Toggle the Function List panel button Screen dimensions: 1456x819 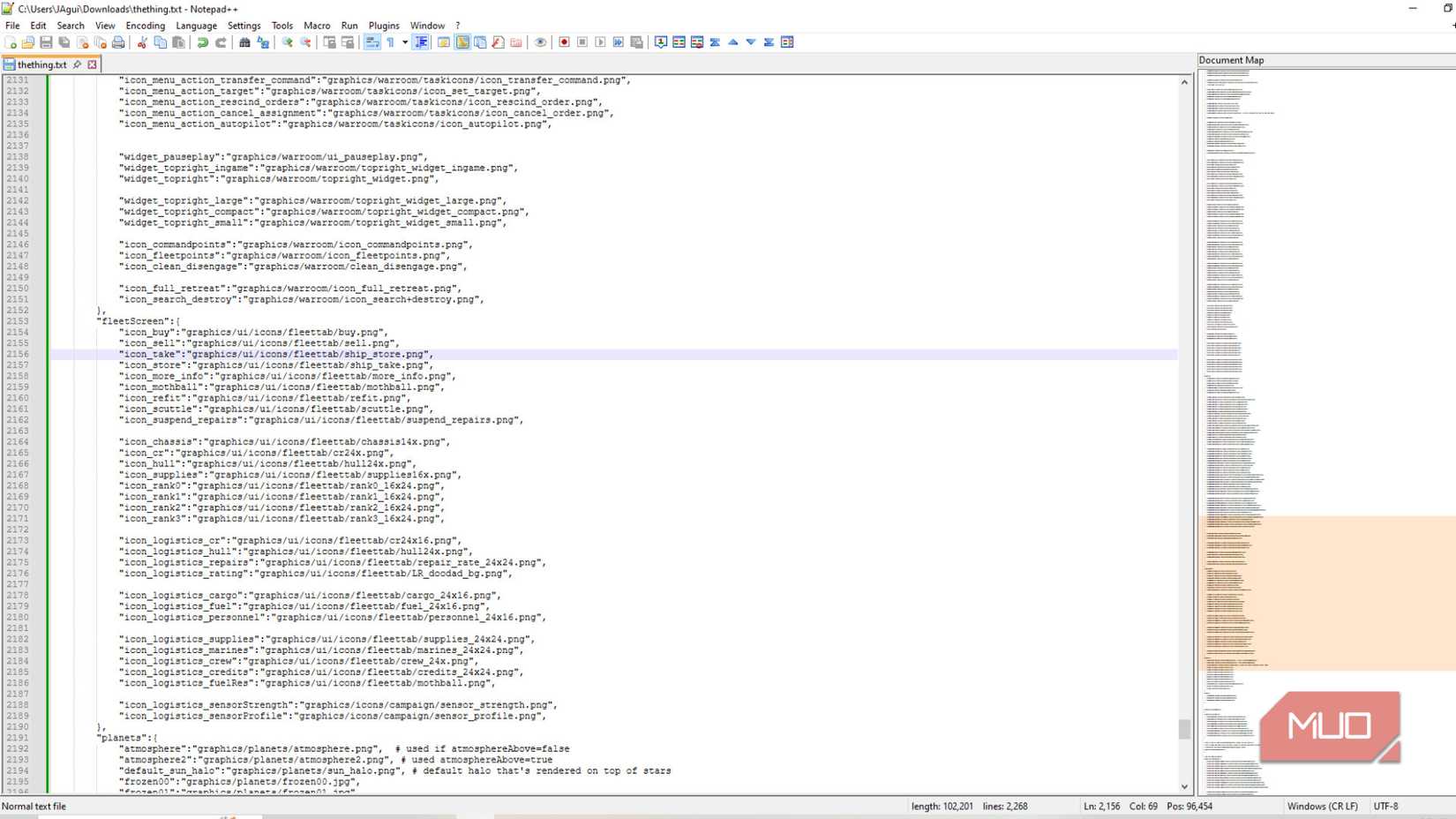click(499, 42)
